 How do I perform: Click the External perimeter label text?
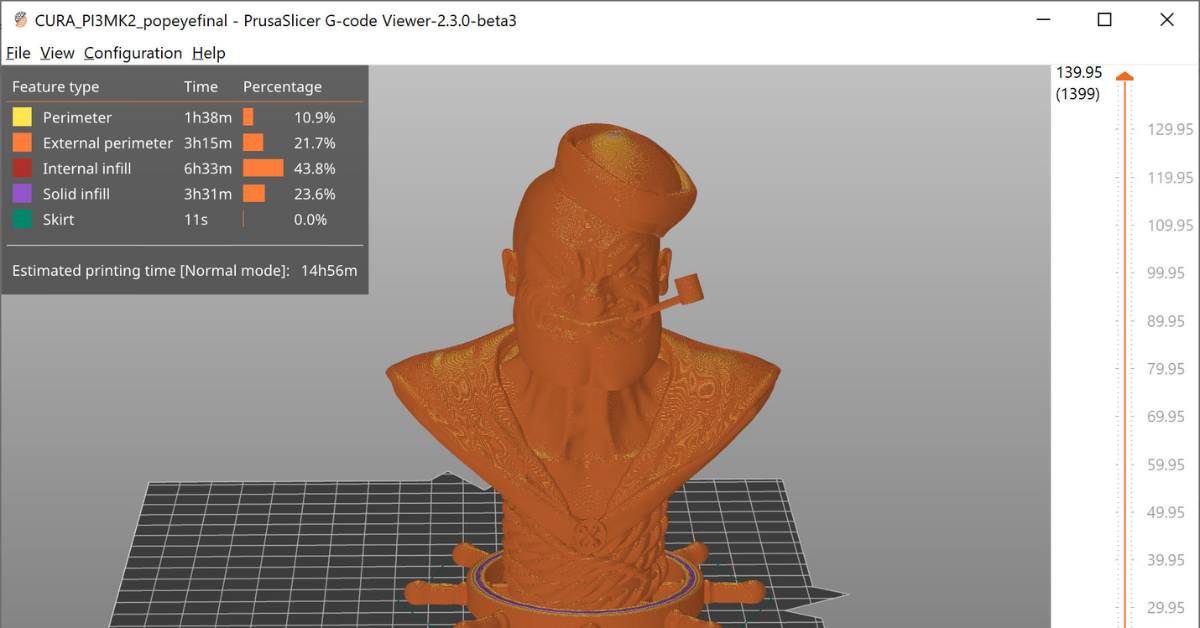click(108, 143)
